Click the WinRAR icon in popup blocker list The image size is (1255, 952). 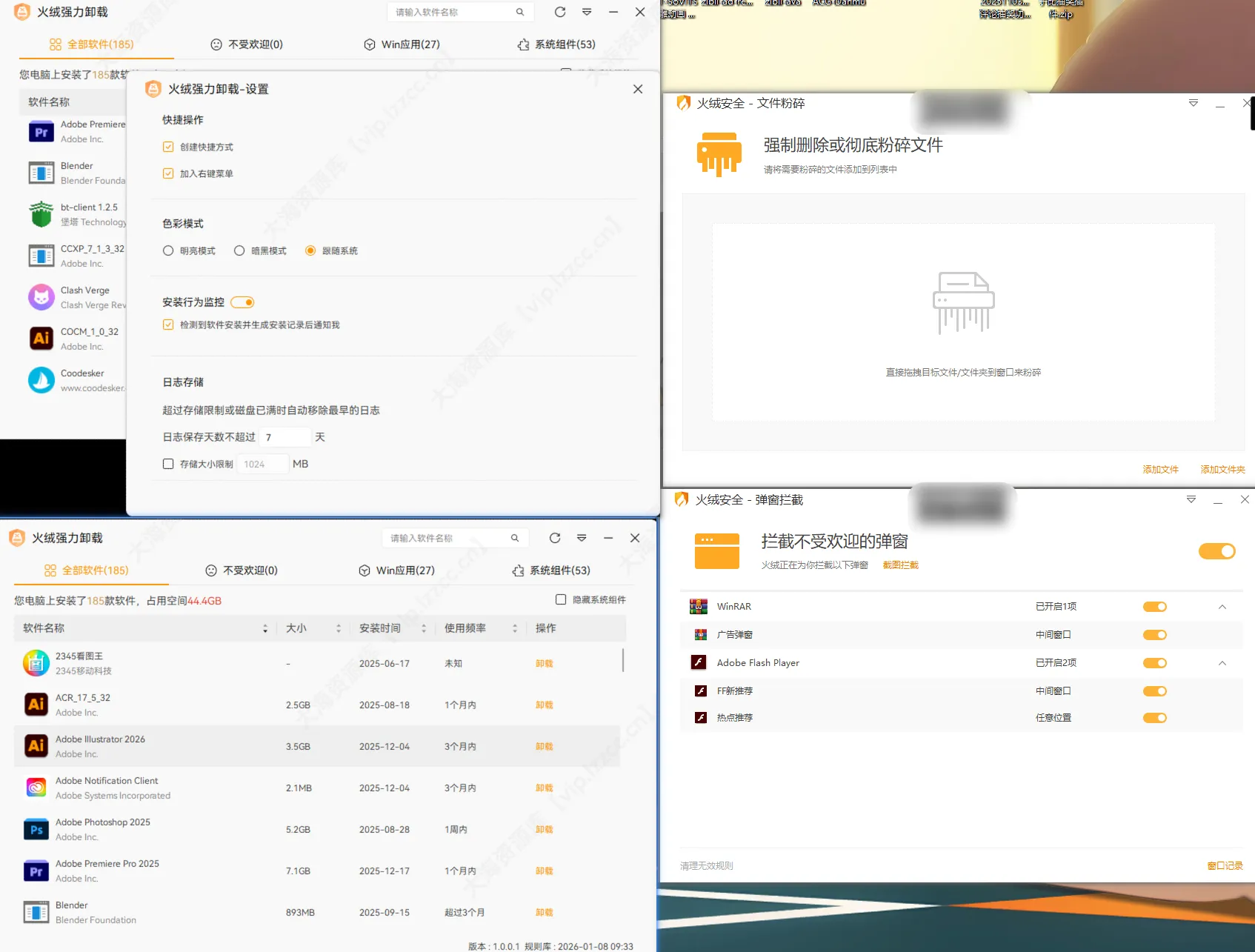point(697,606)
